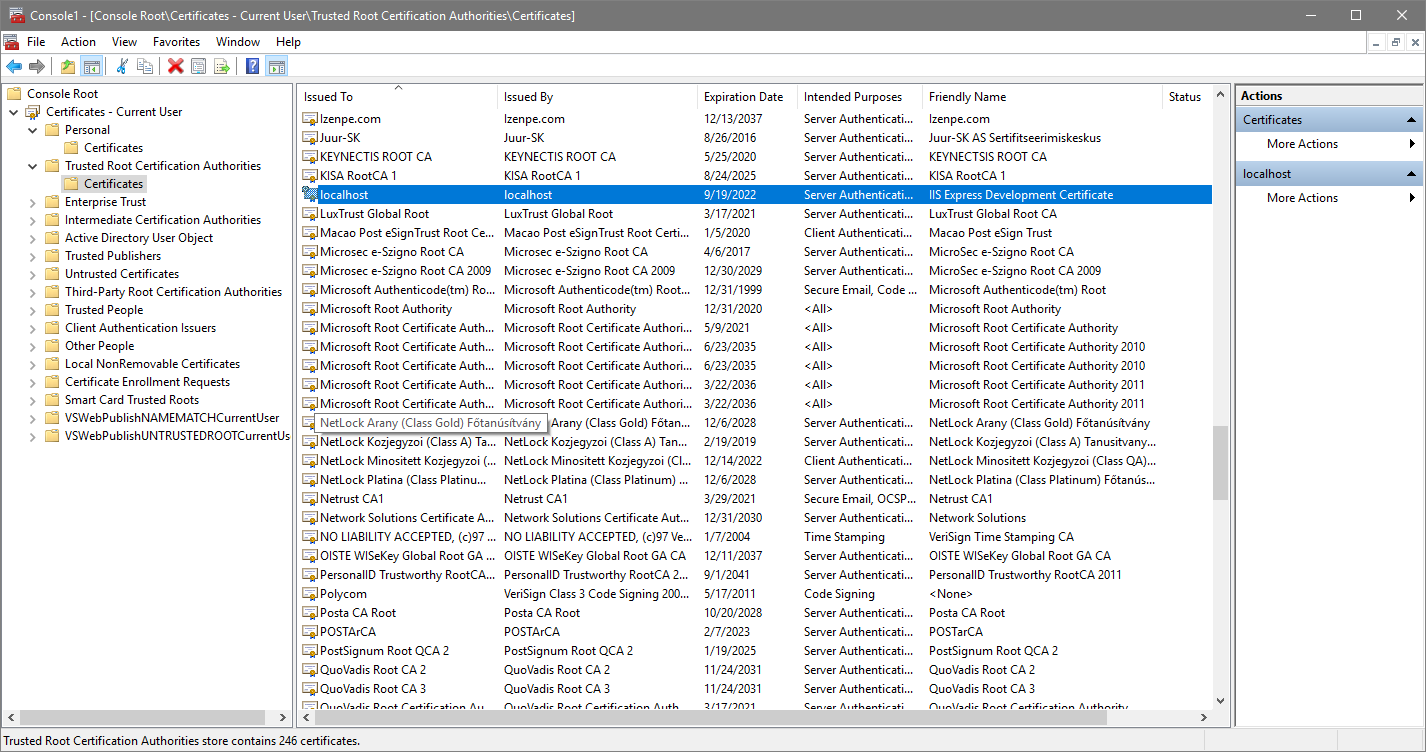The width and height of the screenshot is (1426, 752).
Task: Expand the Untrusted Certificates node
Action: (x=32, y=274)
